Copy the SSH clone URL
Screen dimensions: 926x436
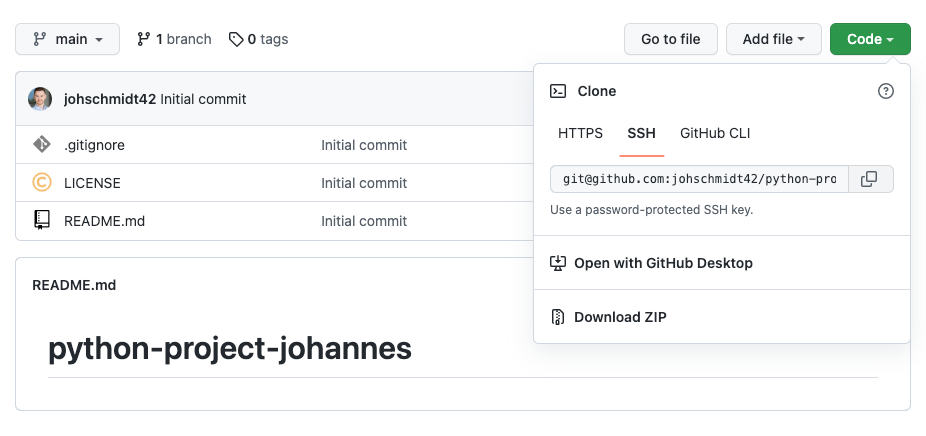click(869, 179)
